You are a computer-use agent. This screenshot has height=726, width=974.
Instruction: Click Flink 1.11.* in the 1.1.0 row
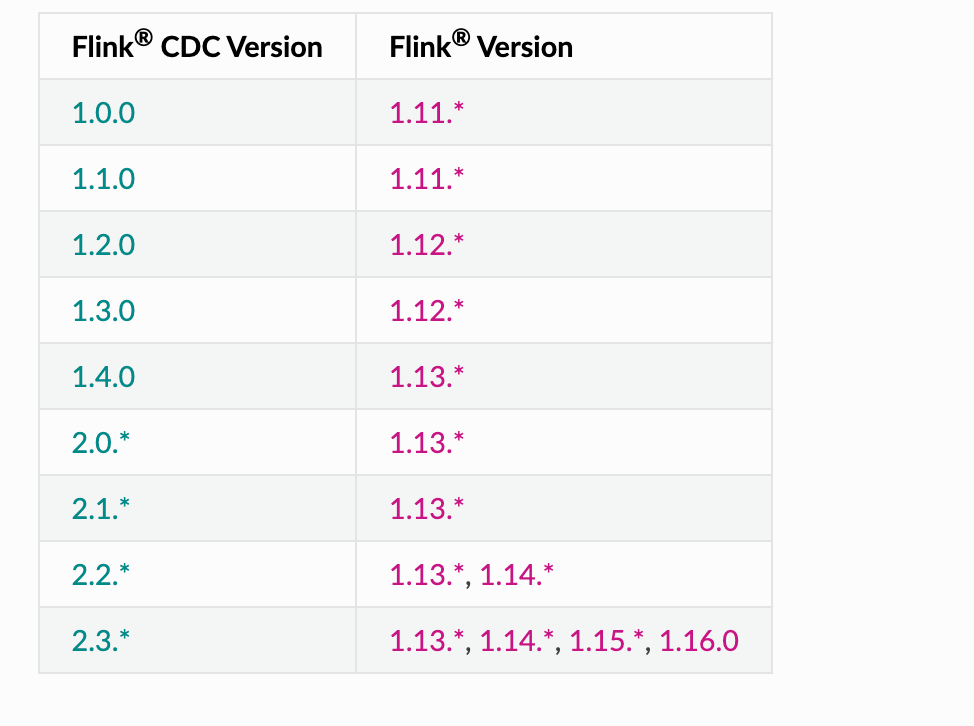click(x=427, y=179)
